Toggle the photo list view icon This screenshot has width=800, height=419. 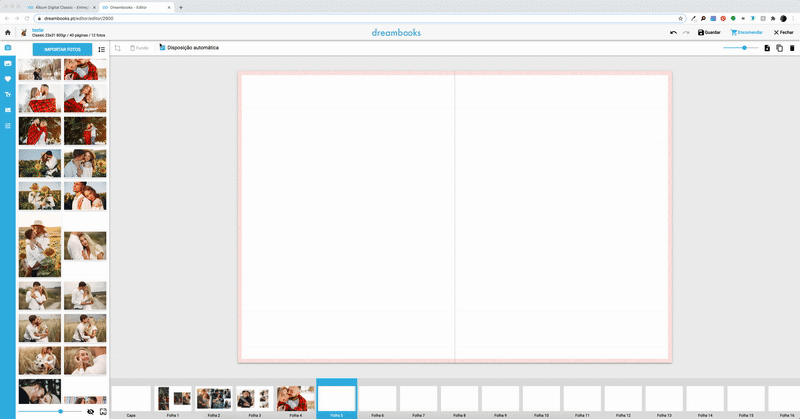(101, 49)
